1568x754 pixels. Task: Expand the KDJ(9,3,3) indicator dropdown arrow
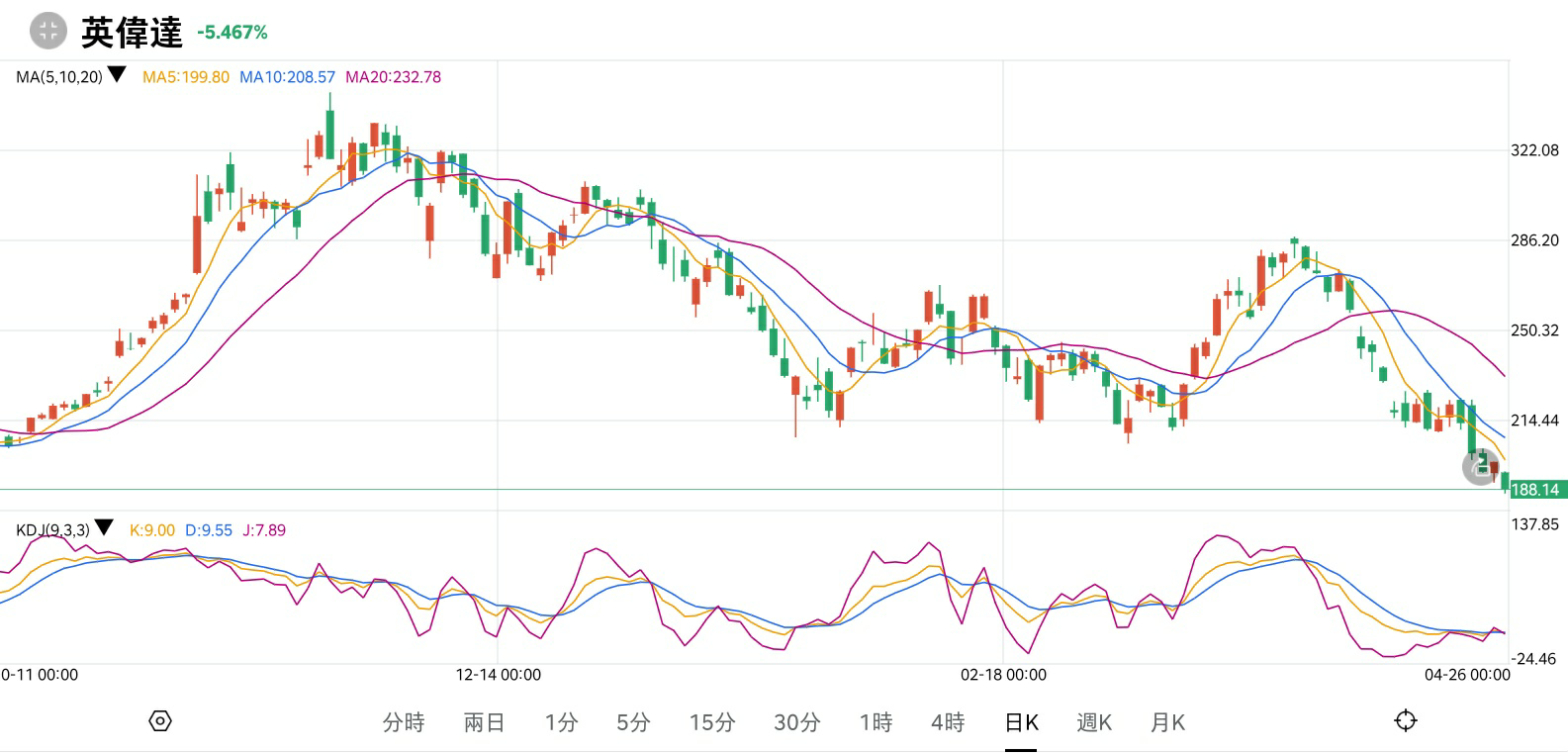tap(104, 529)
